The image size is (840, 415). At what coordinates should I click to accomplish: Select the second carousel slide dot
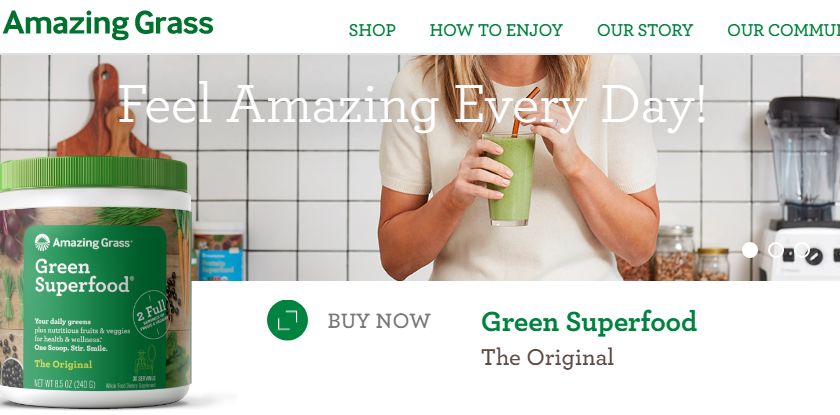(x=776, y=250)
